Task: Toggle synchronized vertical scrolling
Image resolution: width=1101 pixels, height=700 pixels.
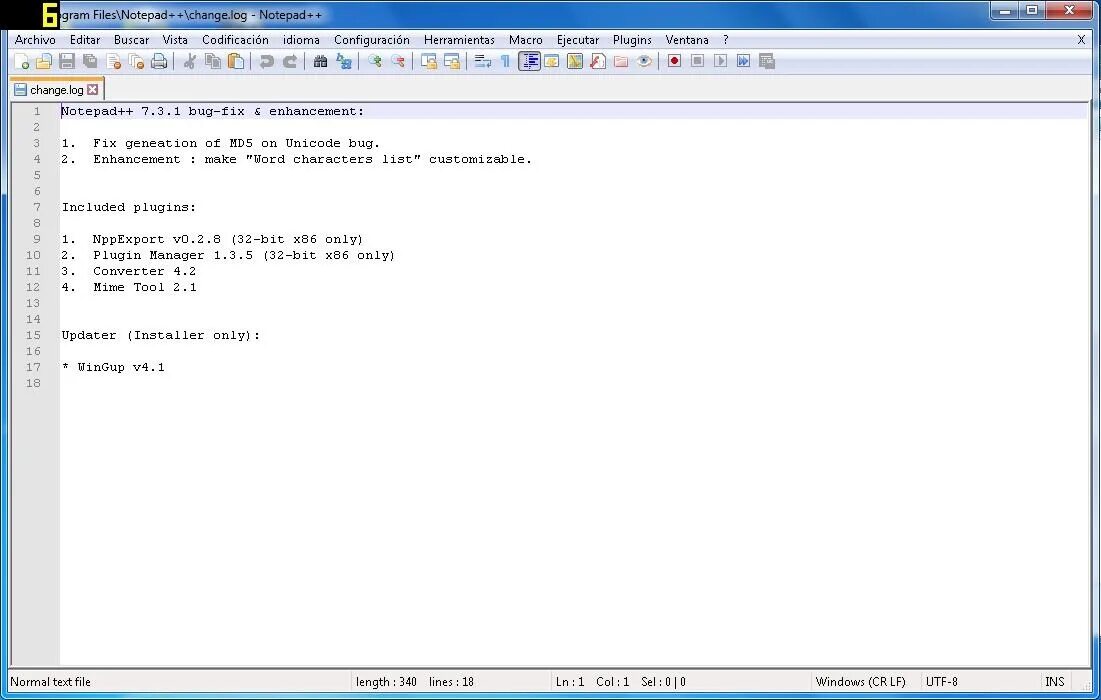Action: [x=428, y=62]
